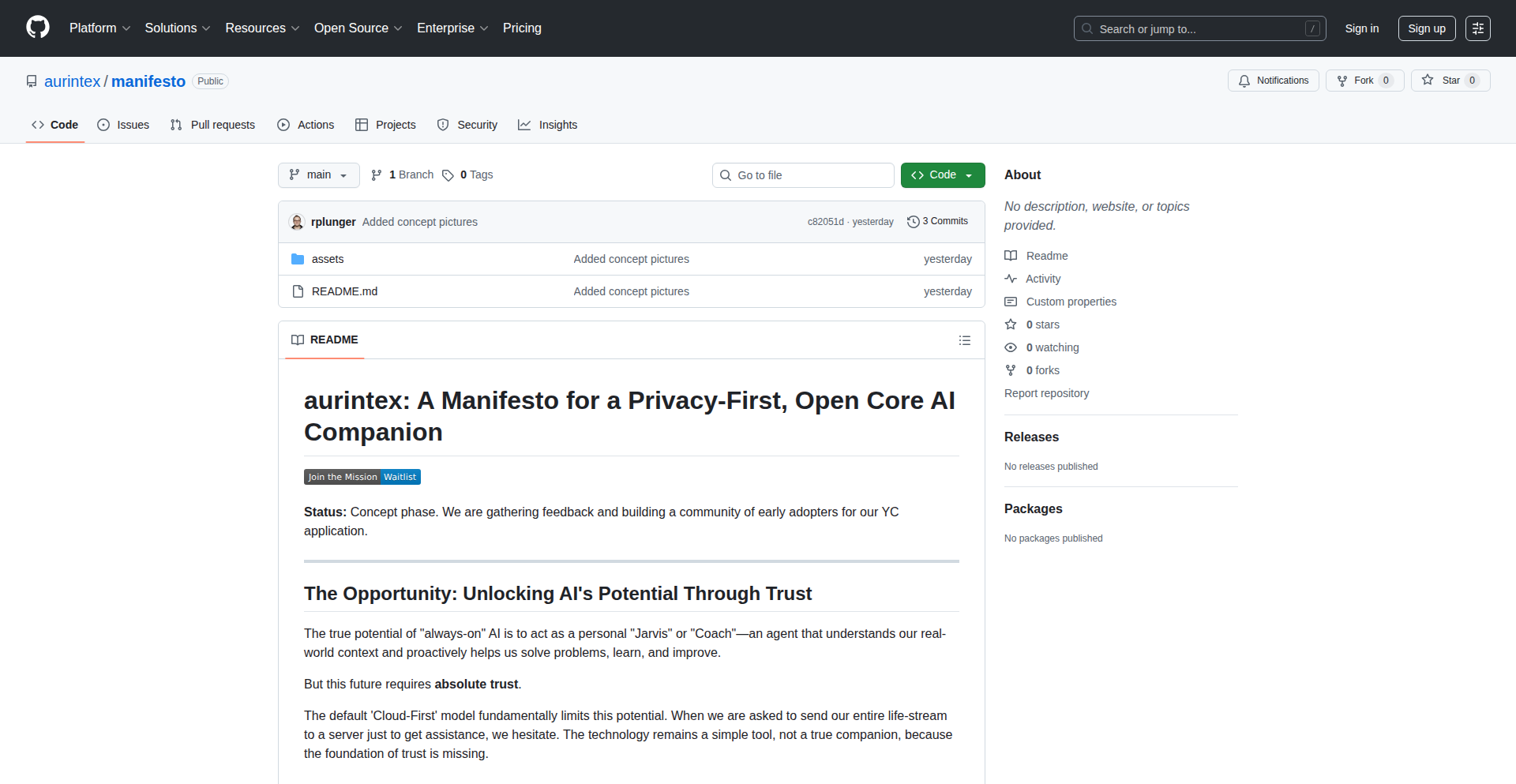The height and width of the screenshot is (784, 1516).
Task: Open commit hash c82051d
Action: point(825,222)
